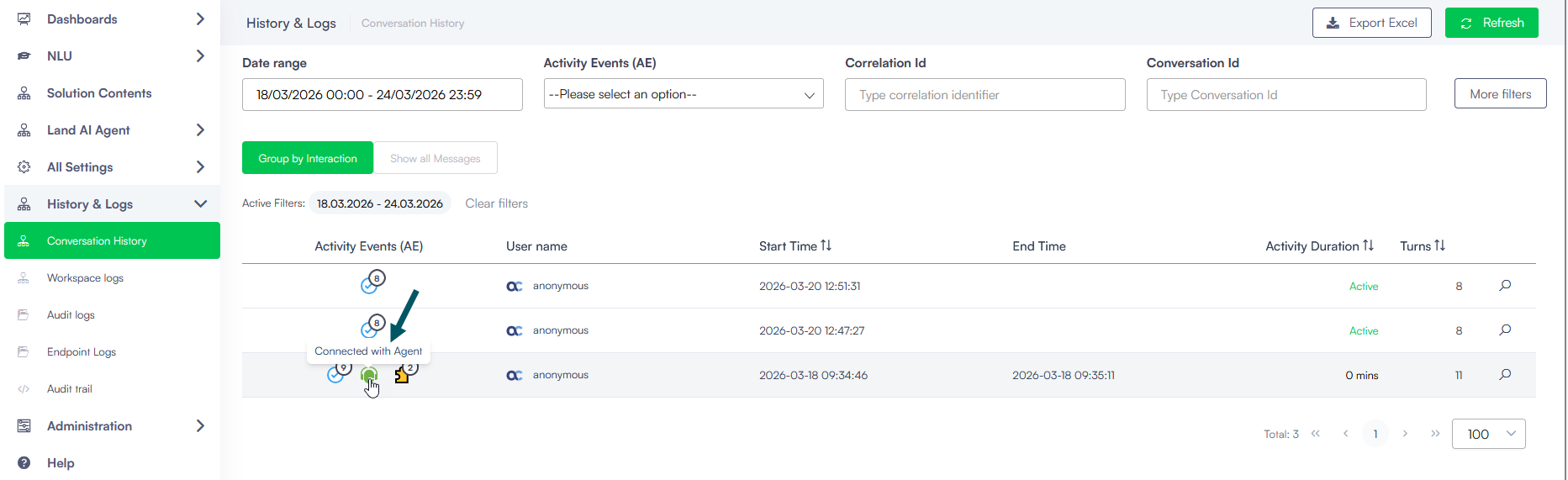Click the yellow puzzle piece event icon
Viewport: 1568px width, 480px height.
click(x=403, y=376)
